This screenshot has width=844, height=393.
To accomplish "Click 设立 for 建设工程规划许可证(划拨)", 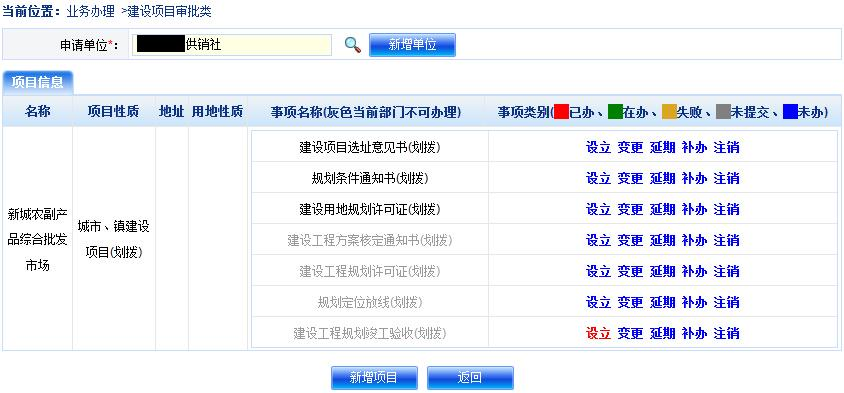I will coord(598,271).
